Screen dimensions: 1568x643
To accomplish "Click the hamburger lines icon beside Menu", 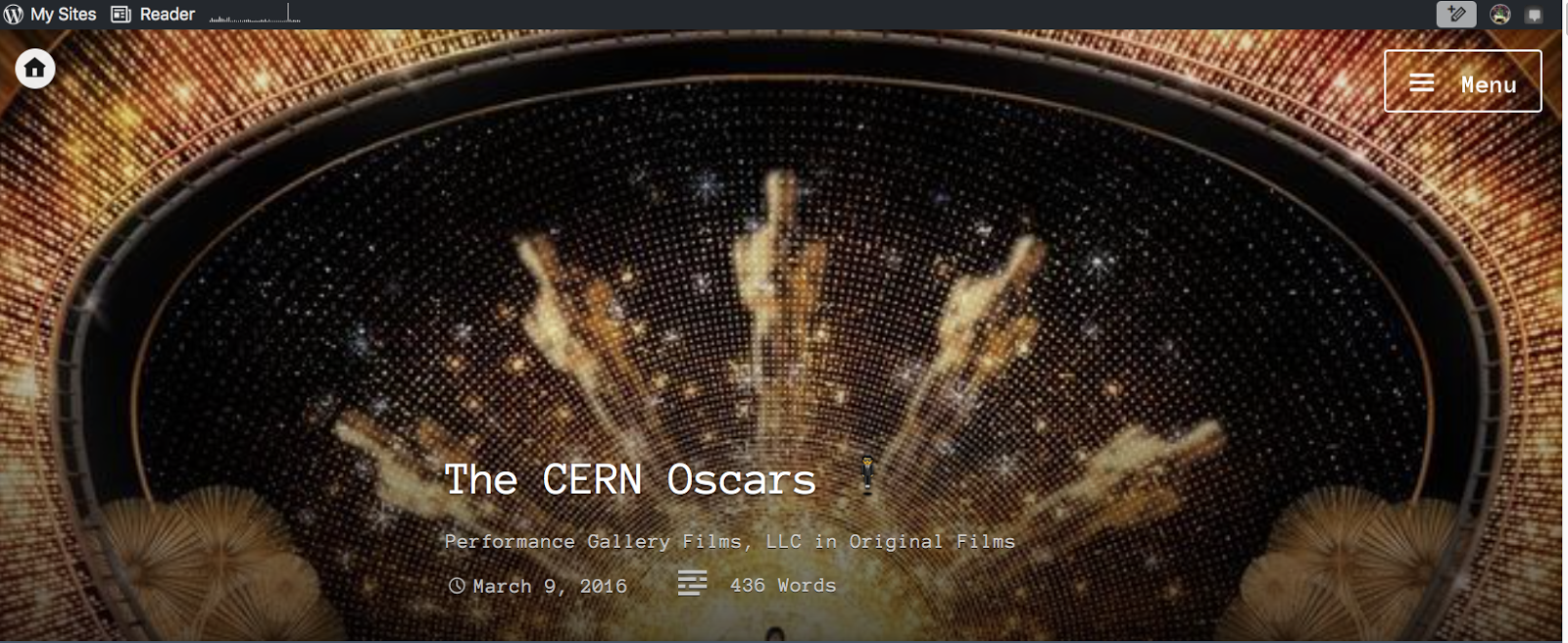I will click(x=1422, y=83).
